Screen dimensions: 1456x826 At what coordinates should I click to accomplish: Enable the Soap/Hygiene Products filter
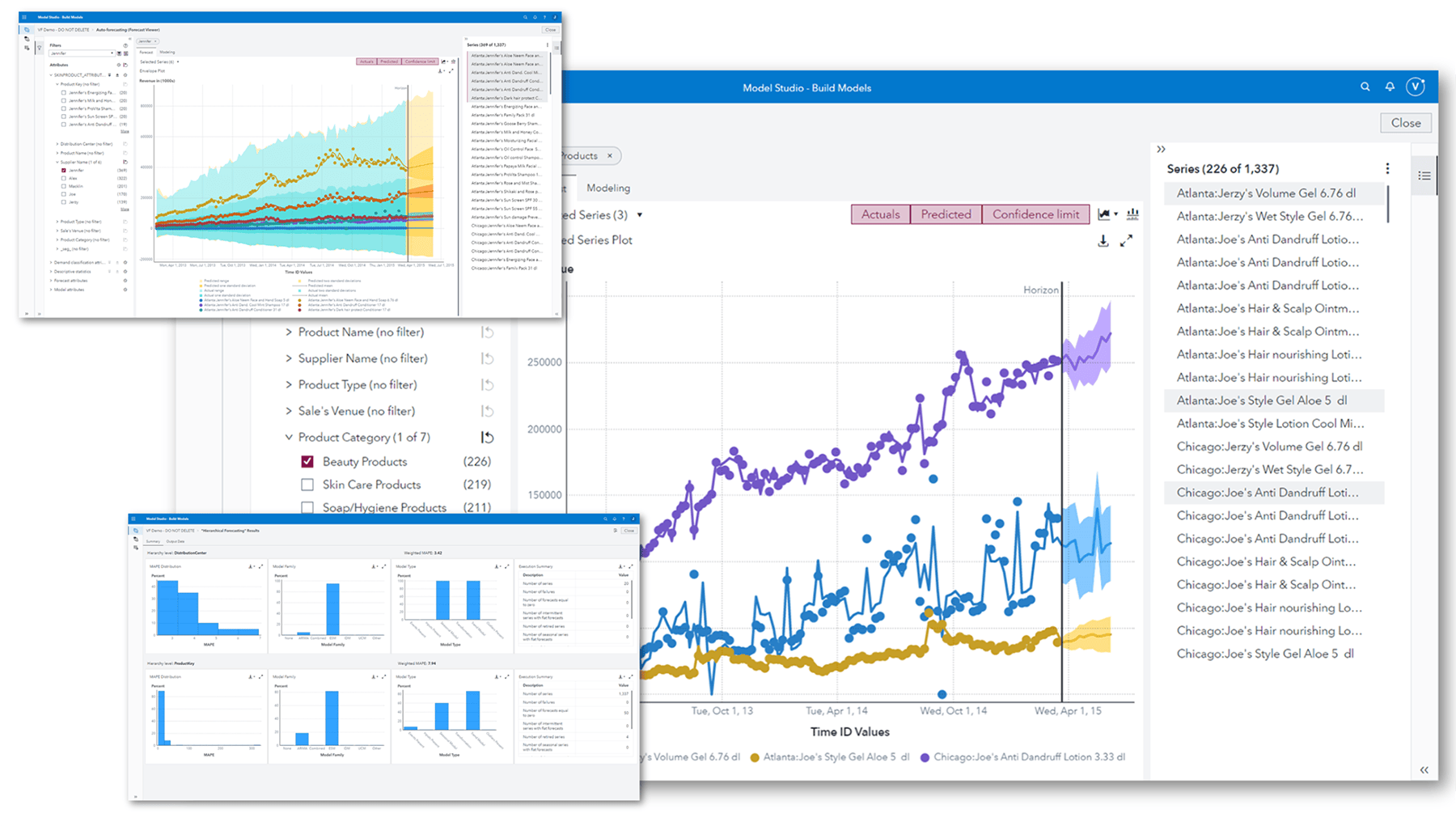[307, 508]
